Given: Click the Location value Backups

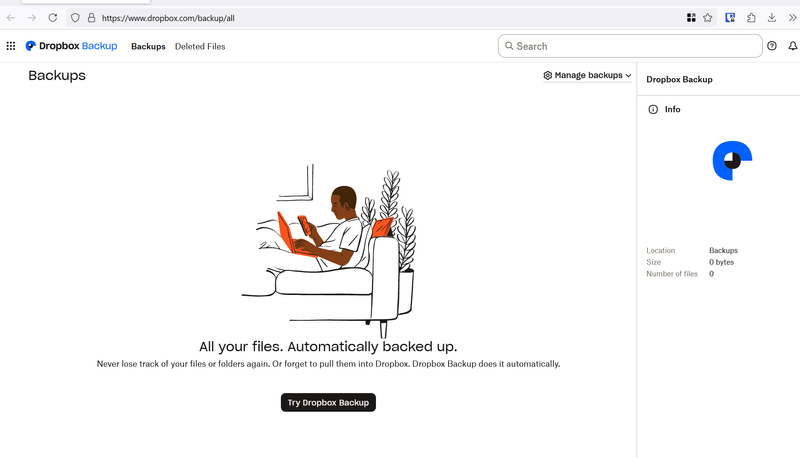Looking at the screenshot, I should [x=723, y=250].
